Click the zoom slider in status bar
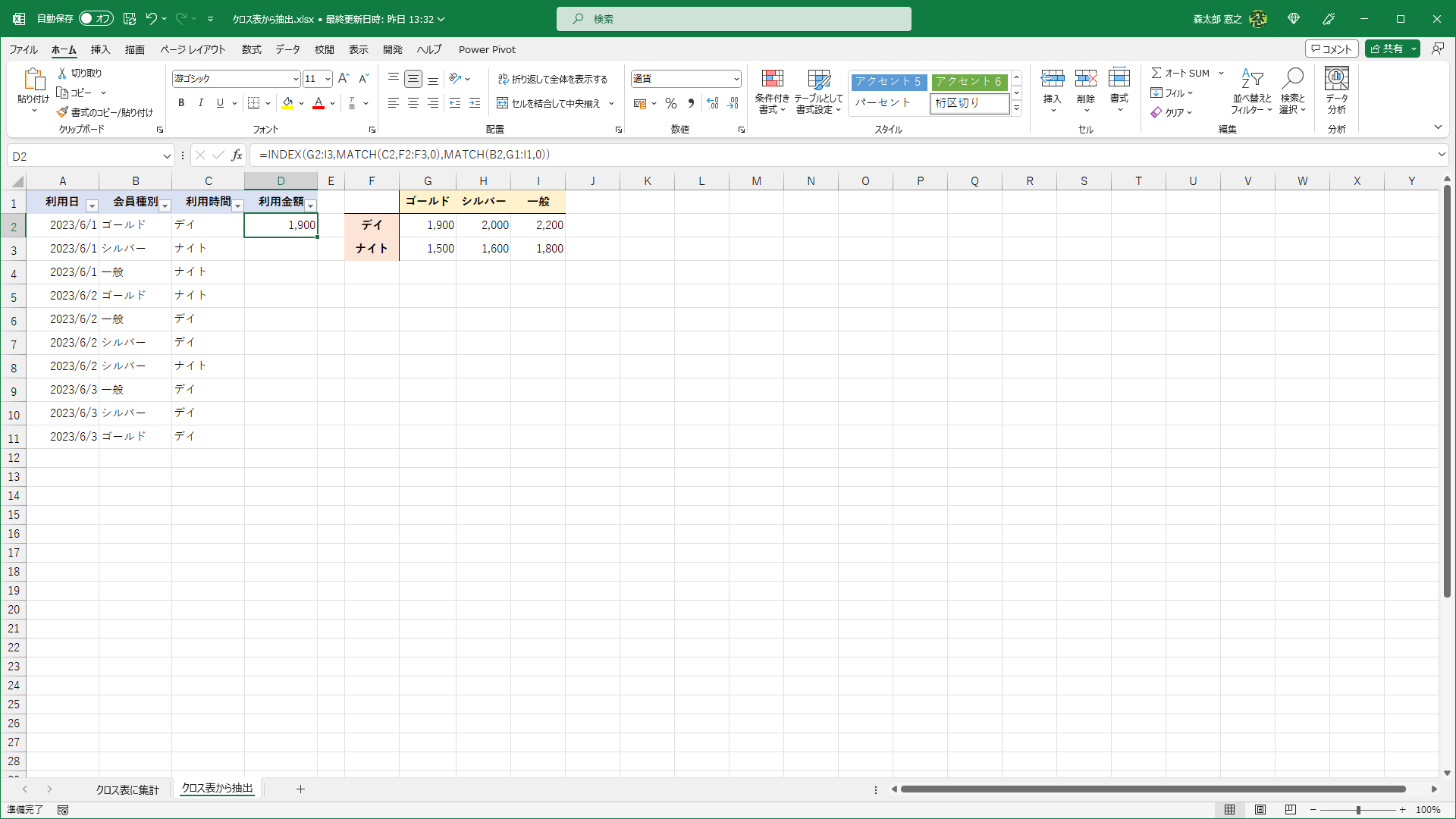The height and width of the screenshot is (819, 1456). [x=1357, y=810]
